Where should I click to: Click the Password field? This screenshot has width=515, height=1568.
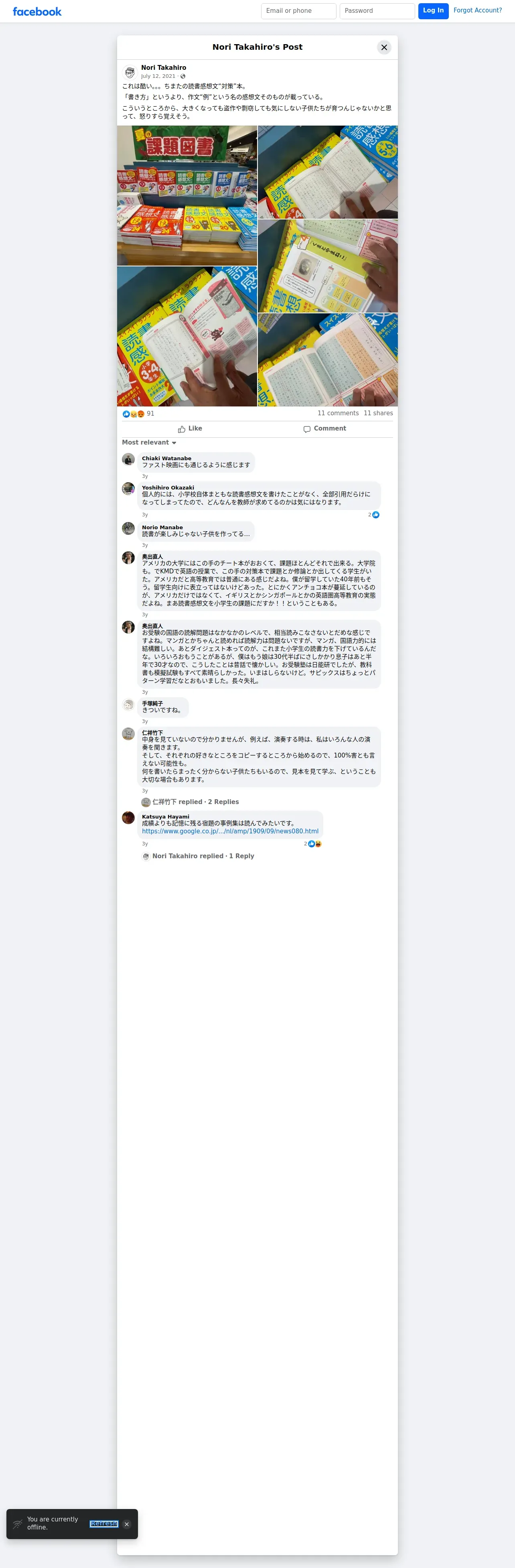377,11
